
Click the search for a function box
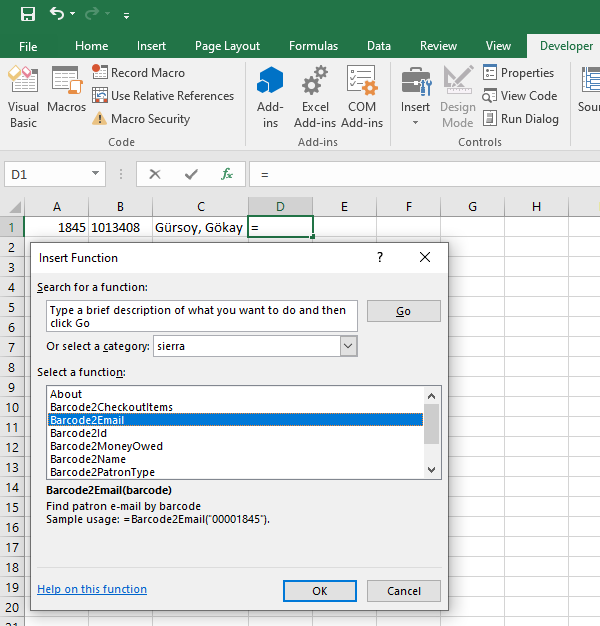tap(202, 316)
